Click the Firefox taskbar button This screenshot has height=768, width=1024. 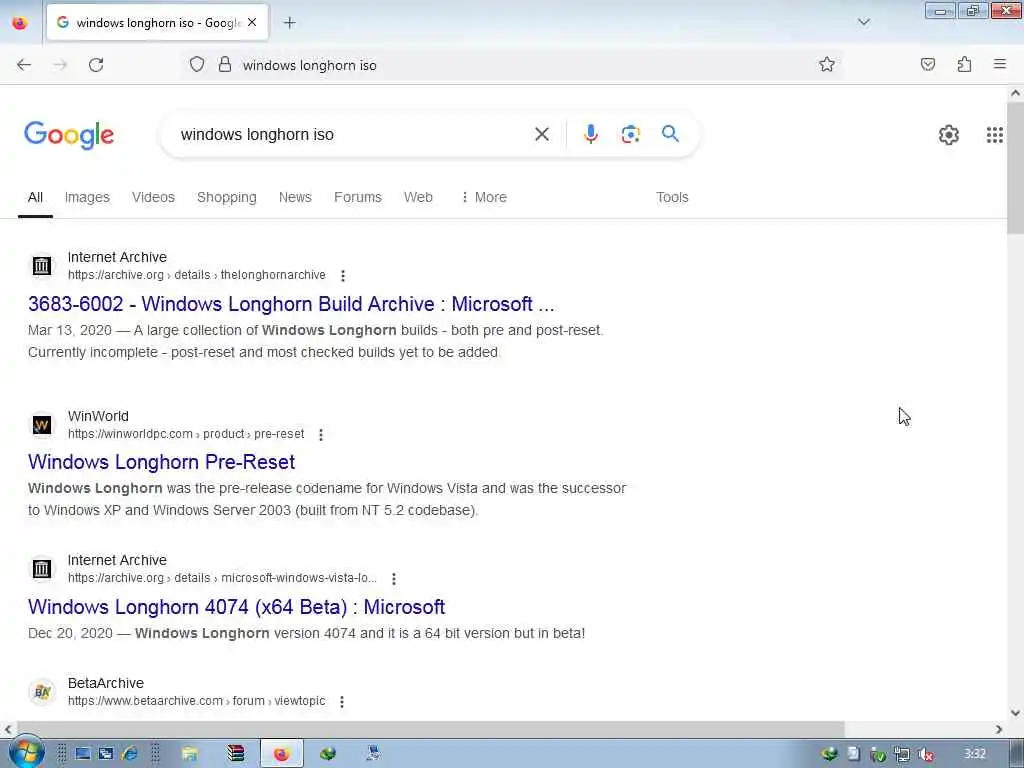(x=281, y=754)
